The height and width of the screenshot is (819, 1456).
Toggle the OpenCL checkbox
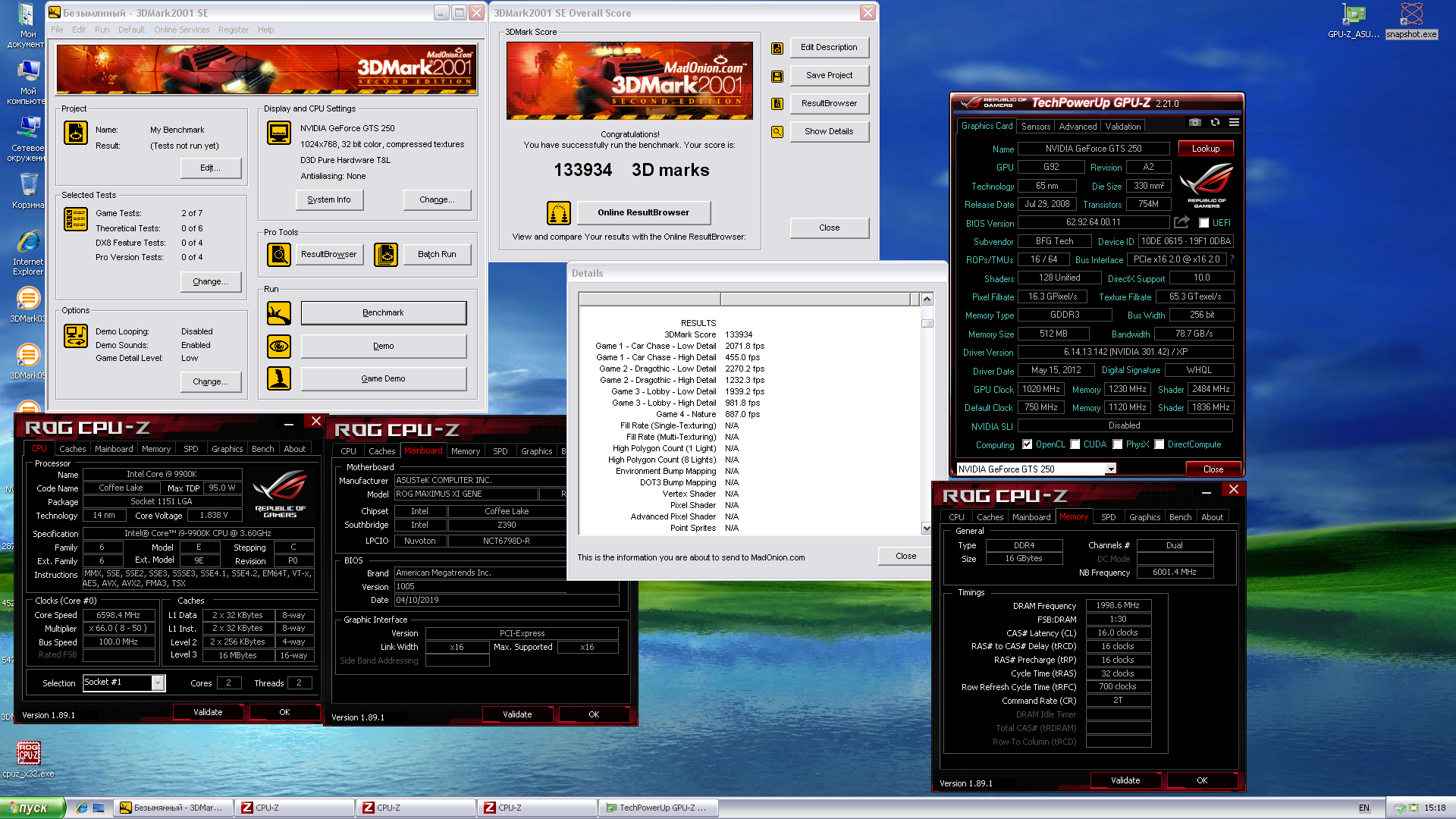[x=1027, y=444]
